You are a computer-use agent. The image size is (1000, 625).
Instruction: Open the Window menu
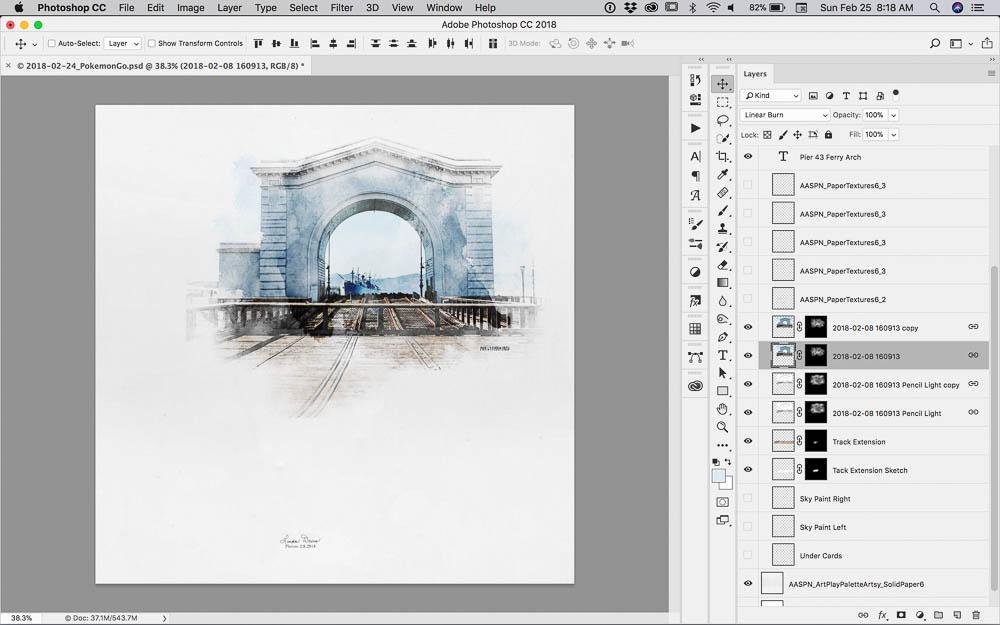(444, 8)
